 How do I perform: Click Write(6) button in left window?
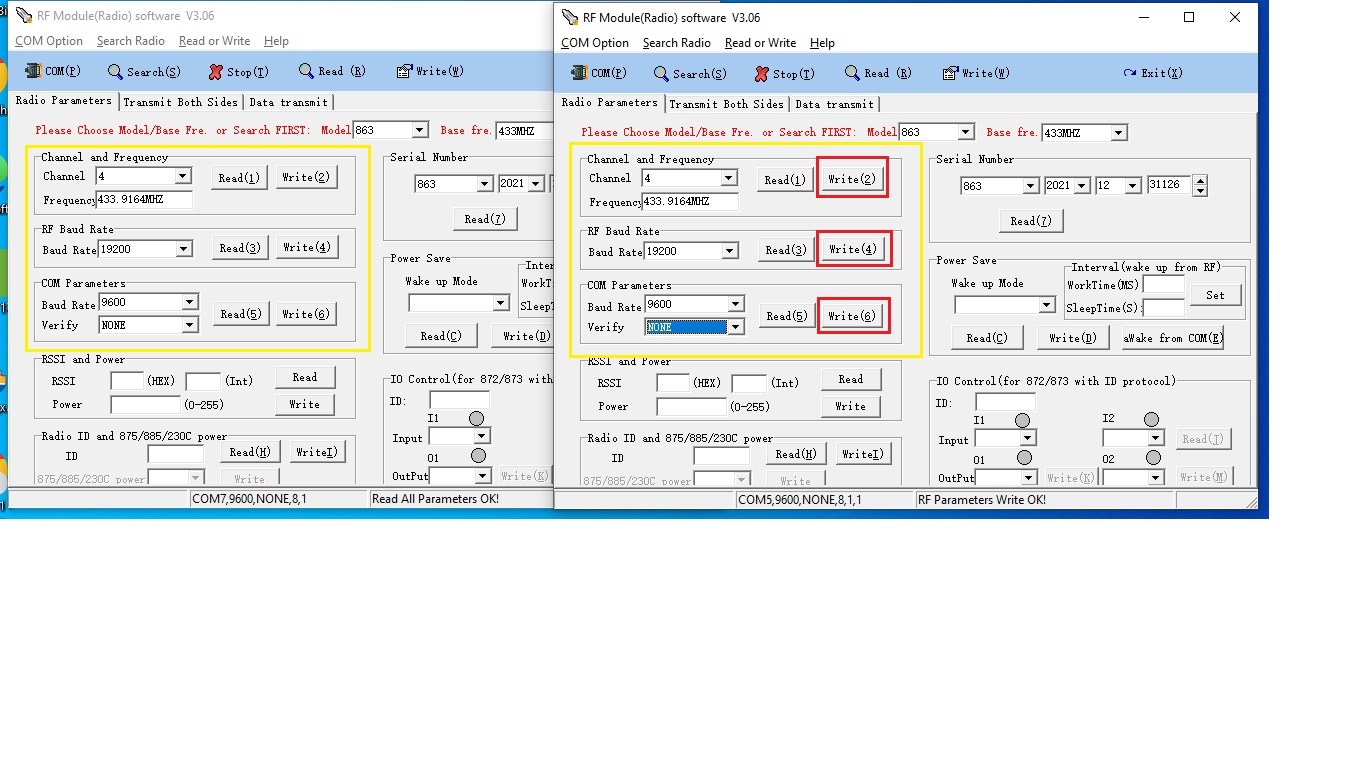click(306, 314)
